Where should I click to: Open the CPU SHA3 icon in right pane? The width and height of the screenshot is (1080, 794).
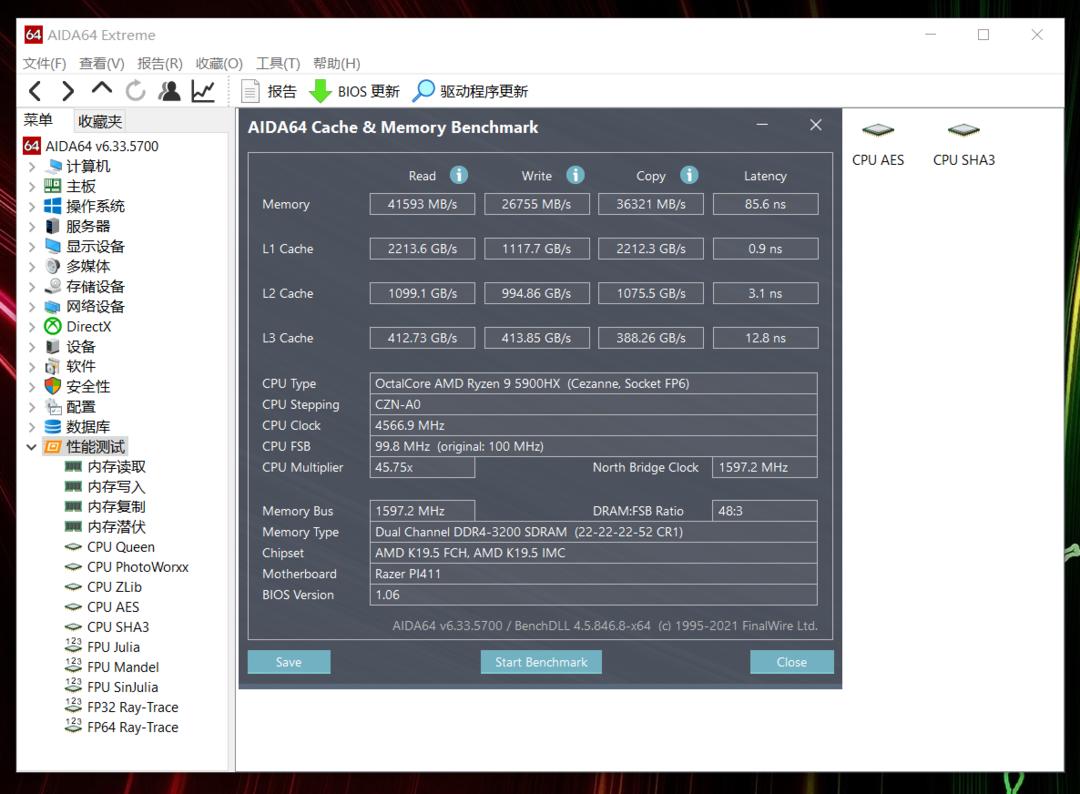click(x=964, y=145)
